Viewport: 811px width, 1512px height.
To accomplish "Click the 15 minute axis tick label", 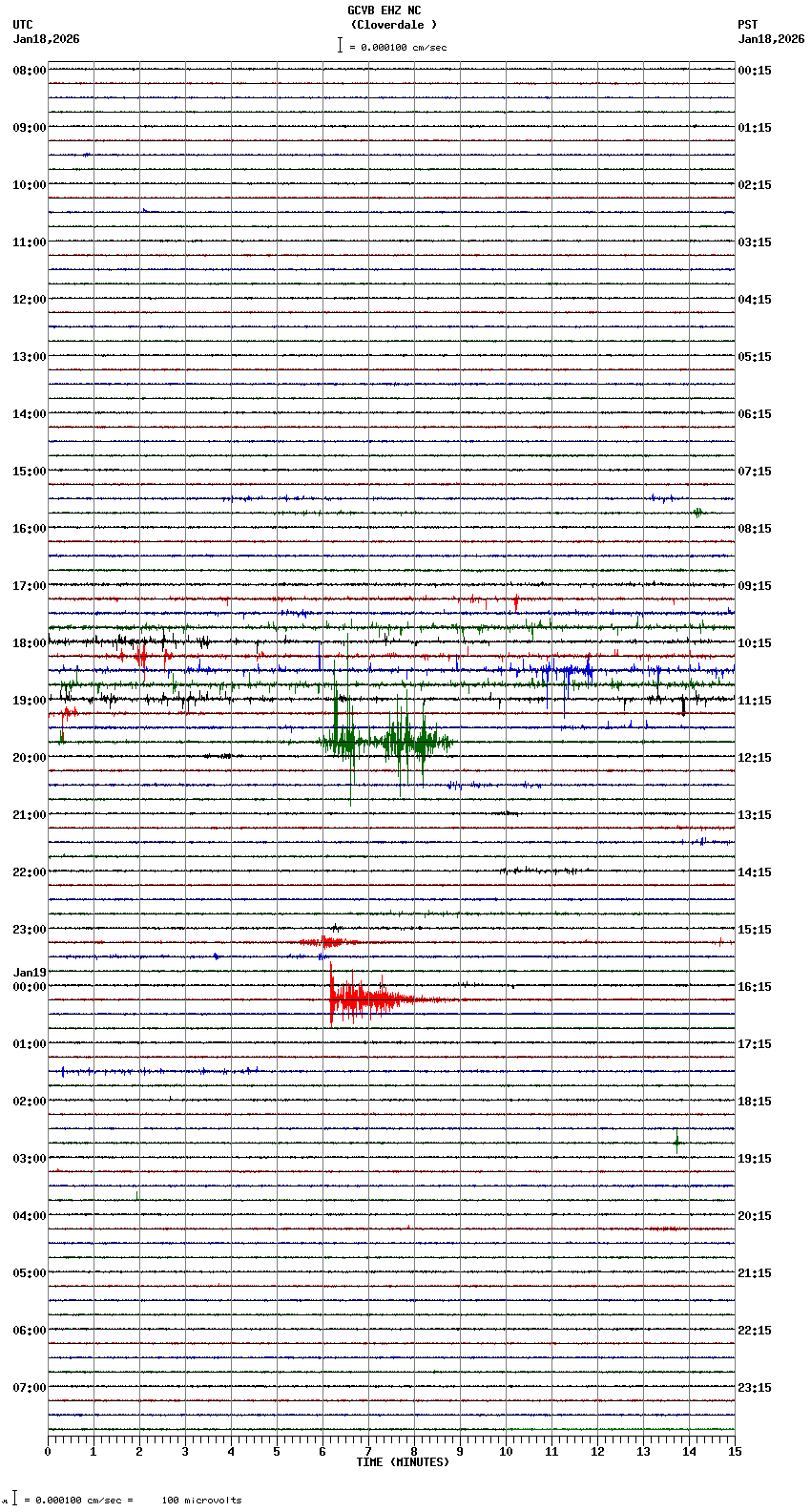I will pyautogui.click(x=735, y=1452).
